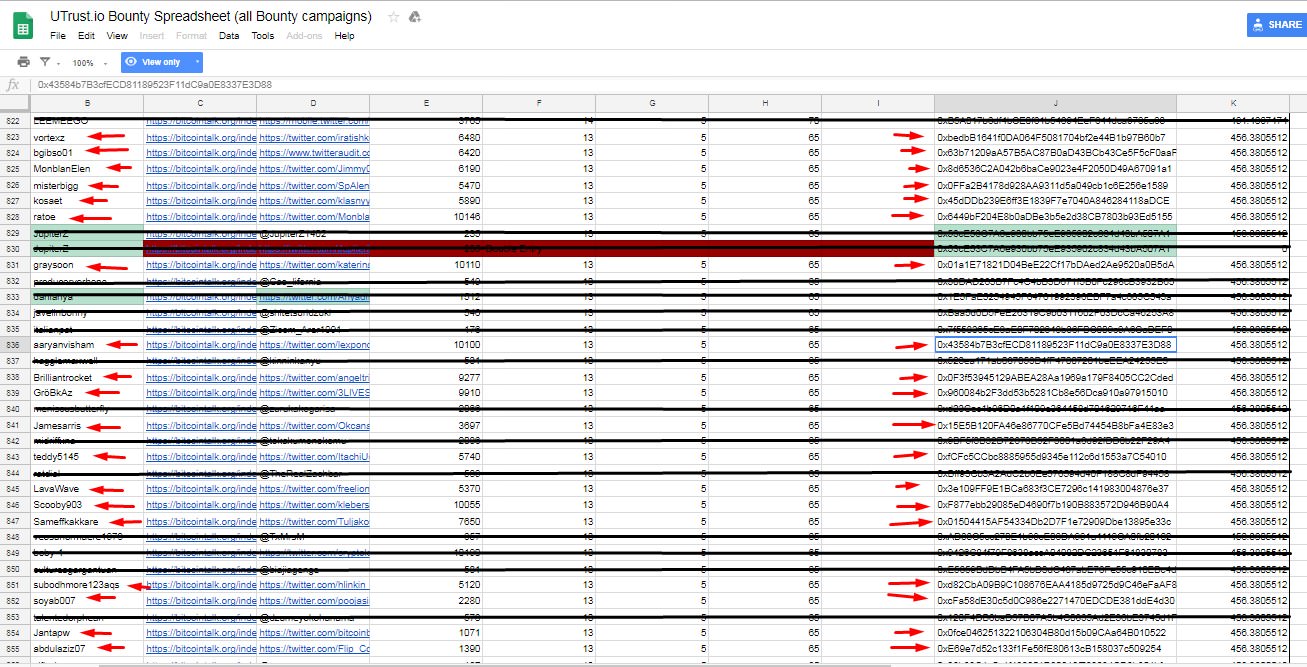1307x667 pixels.
Task: Select the cell containing username vortexz
Action: pos(87,137)
